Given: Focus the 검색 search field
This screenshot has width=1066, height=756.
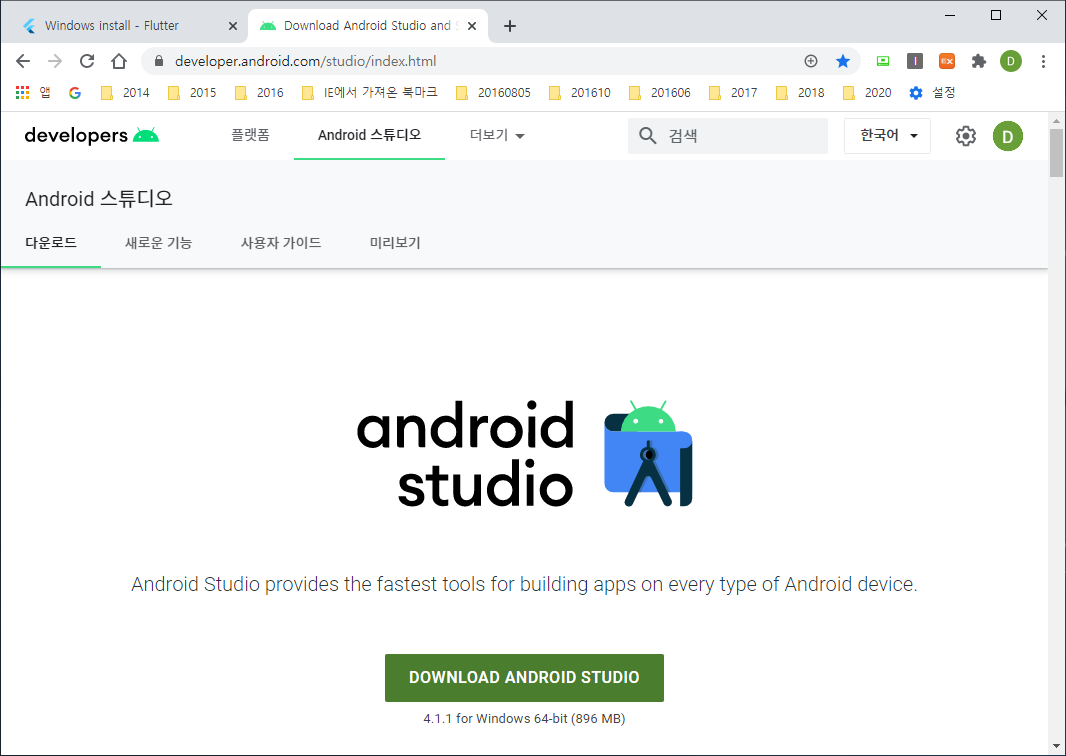Looking at the screenshot, I should click(727, 135).
